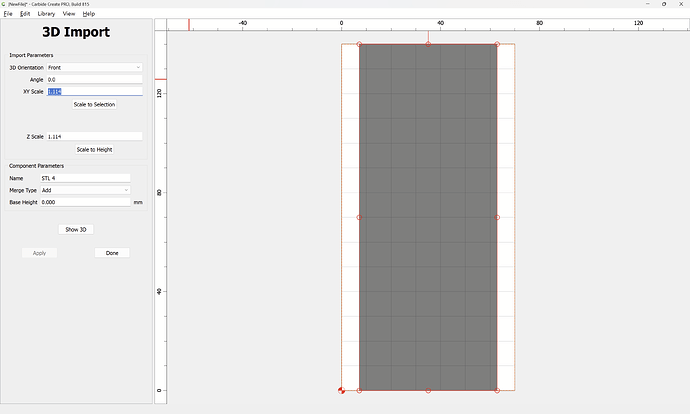The width and height of the screenshot is (690, 414).
Task: Close the Carbide Create window
Action: pyautogui.click(x=681, y=4)
